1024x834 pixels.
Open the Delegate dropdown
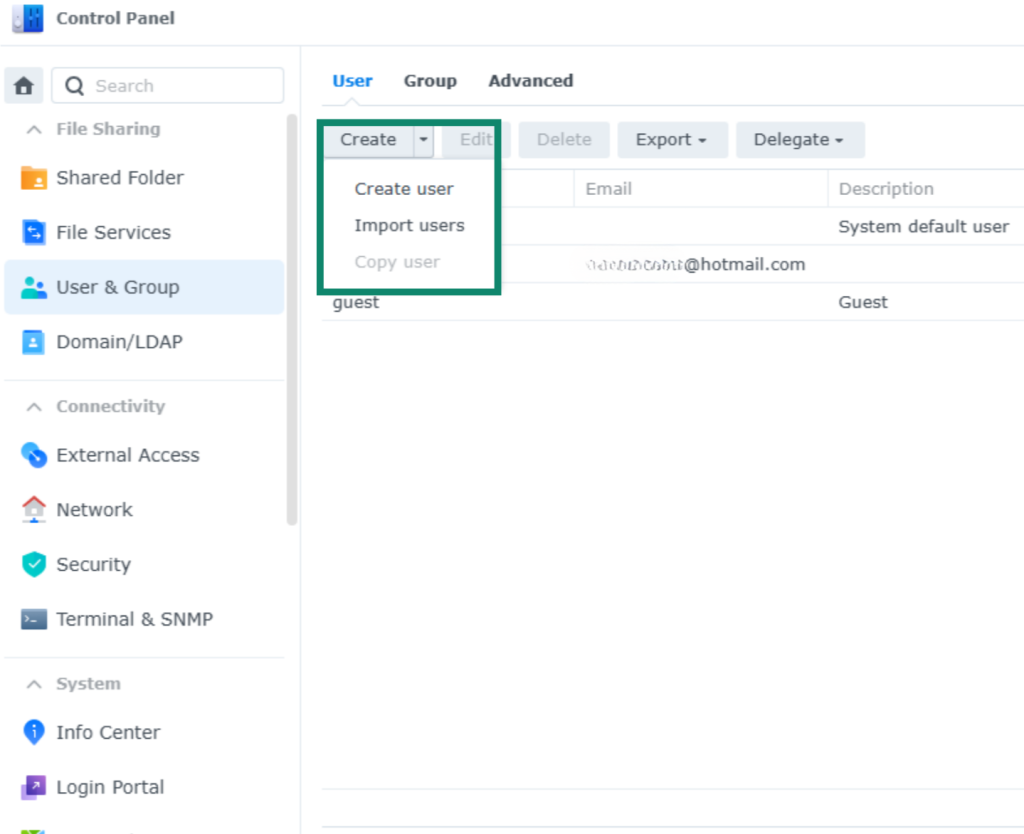point(799,140)
